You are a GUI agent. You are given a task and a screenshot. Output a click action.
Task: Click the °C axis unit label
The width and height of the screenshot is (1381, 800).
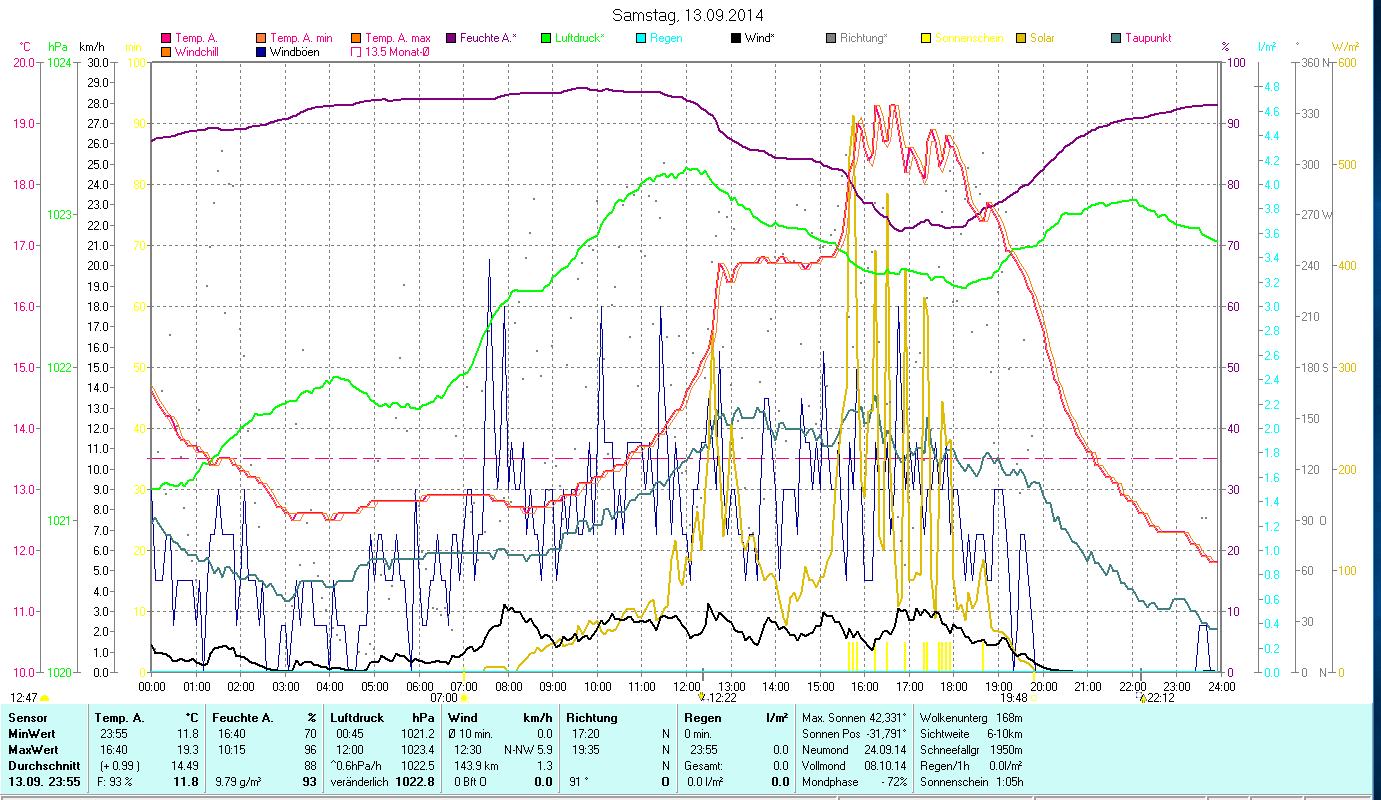[x=25, y=47]
